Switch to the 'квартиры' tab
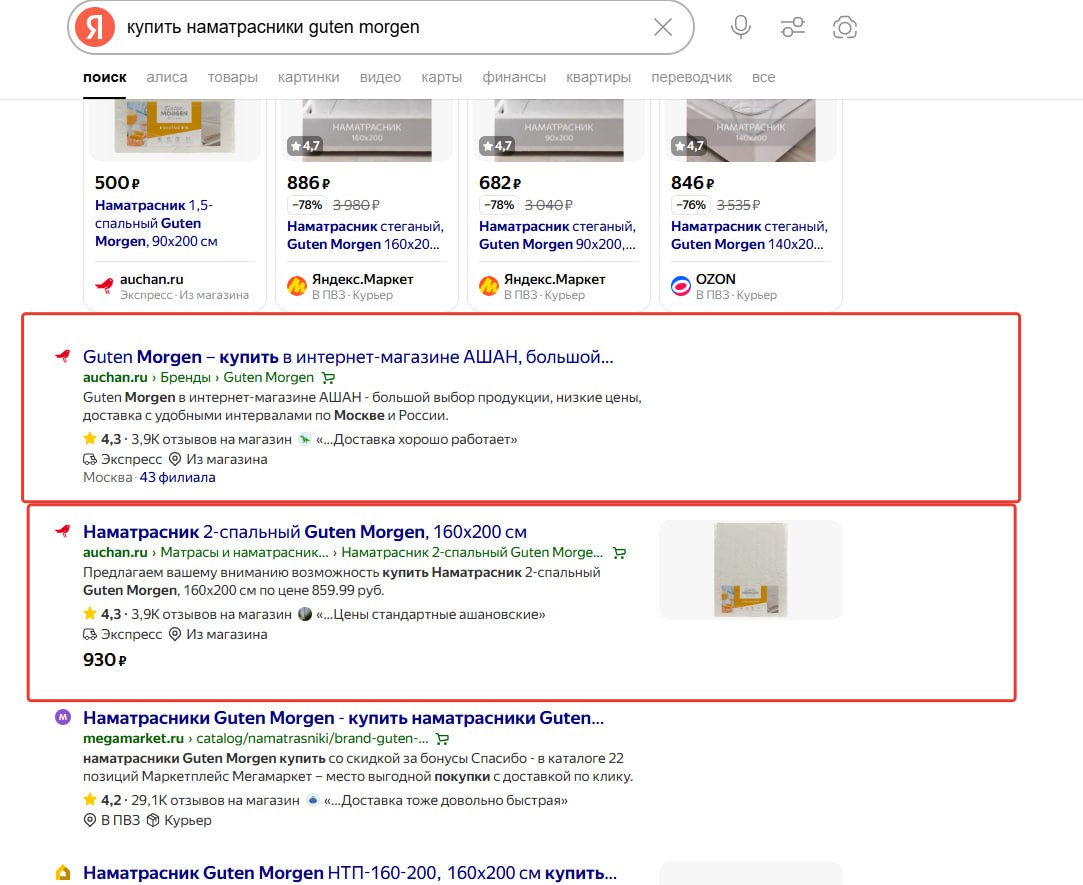The image size is (1083, 885). (x=599, y=77)
